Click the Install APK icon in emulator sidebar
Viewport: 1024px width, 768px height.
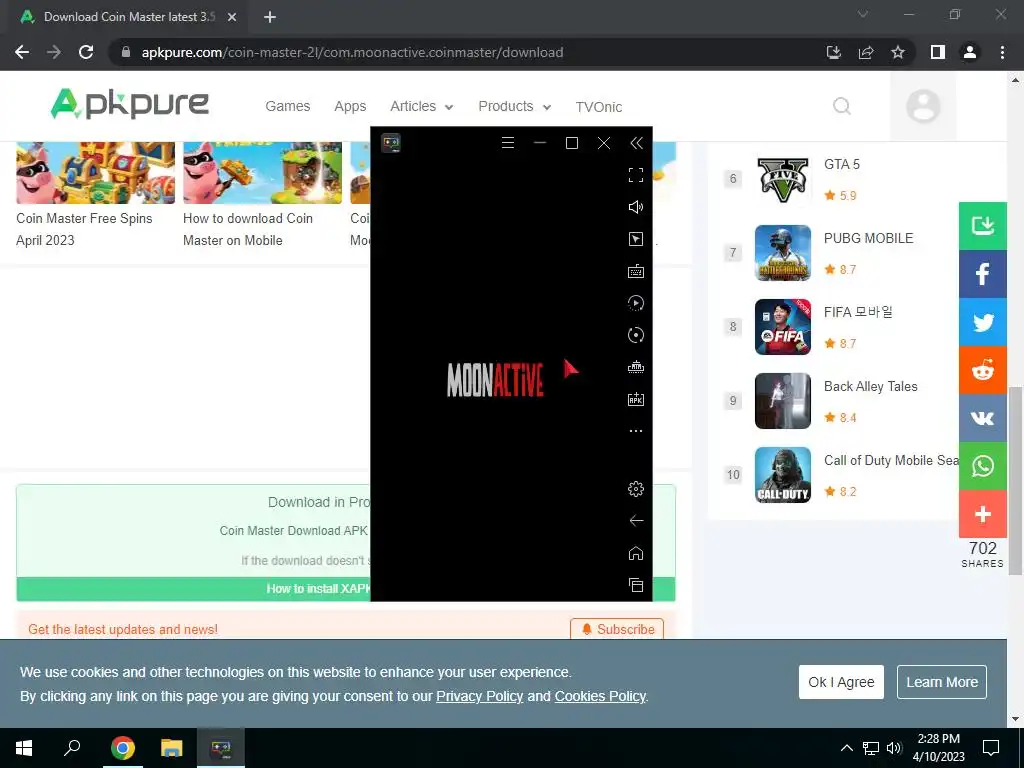point(635,399)
